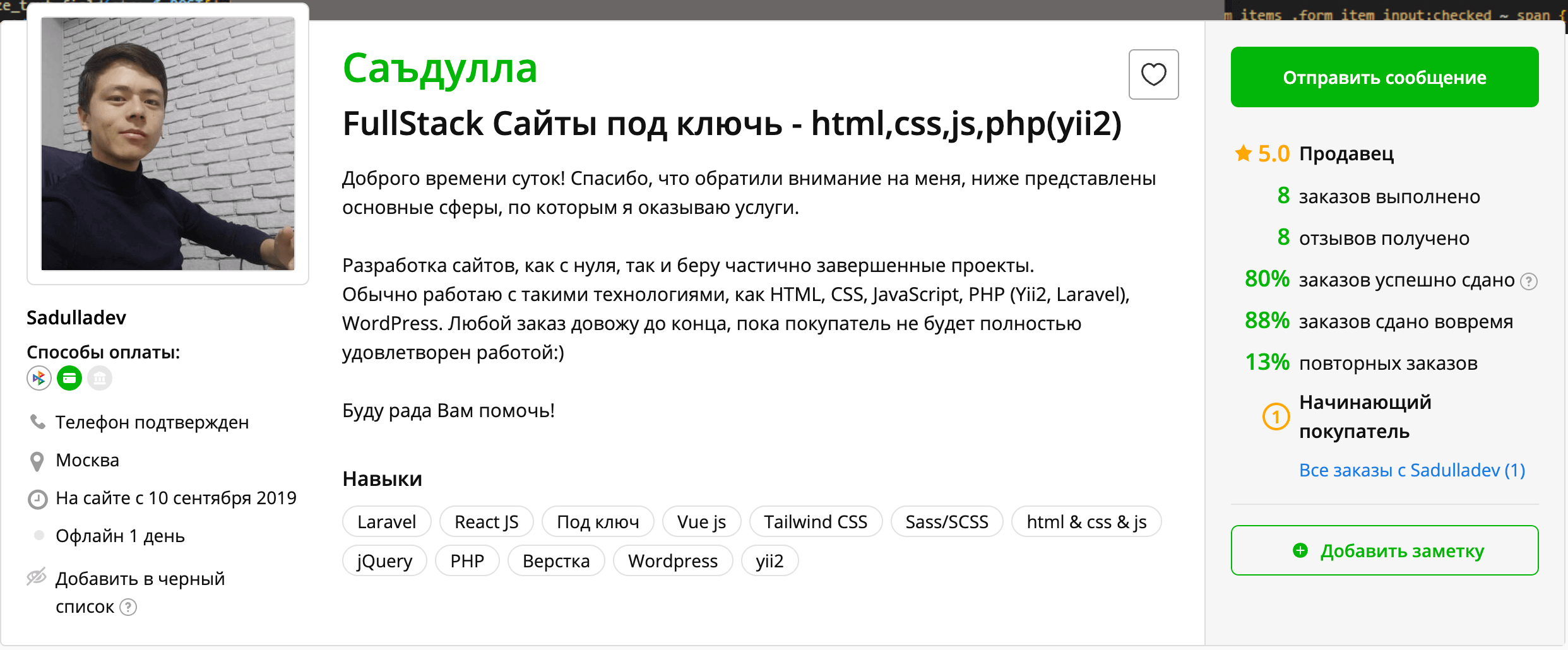Click the orange star rating icon
This screenshot has width=1568, height=650.
[x=1243, y=153]
